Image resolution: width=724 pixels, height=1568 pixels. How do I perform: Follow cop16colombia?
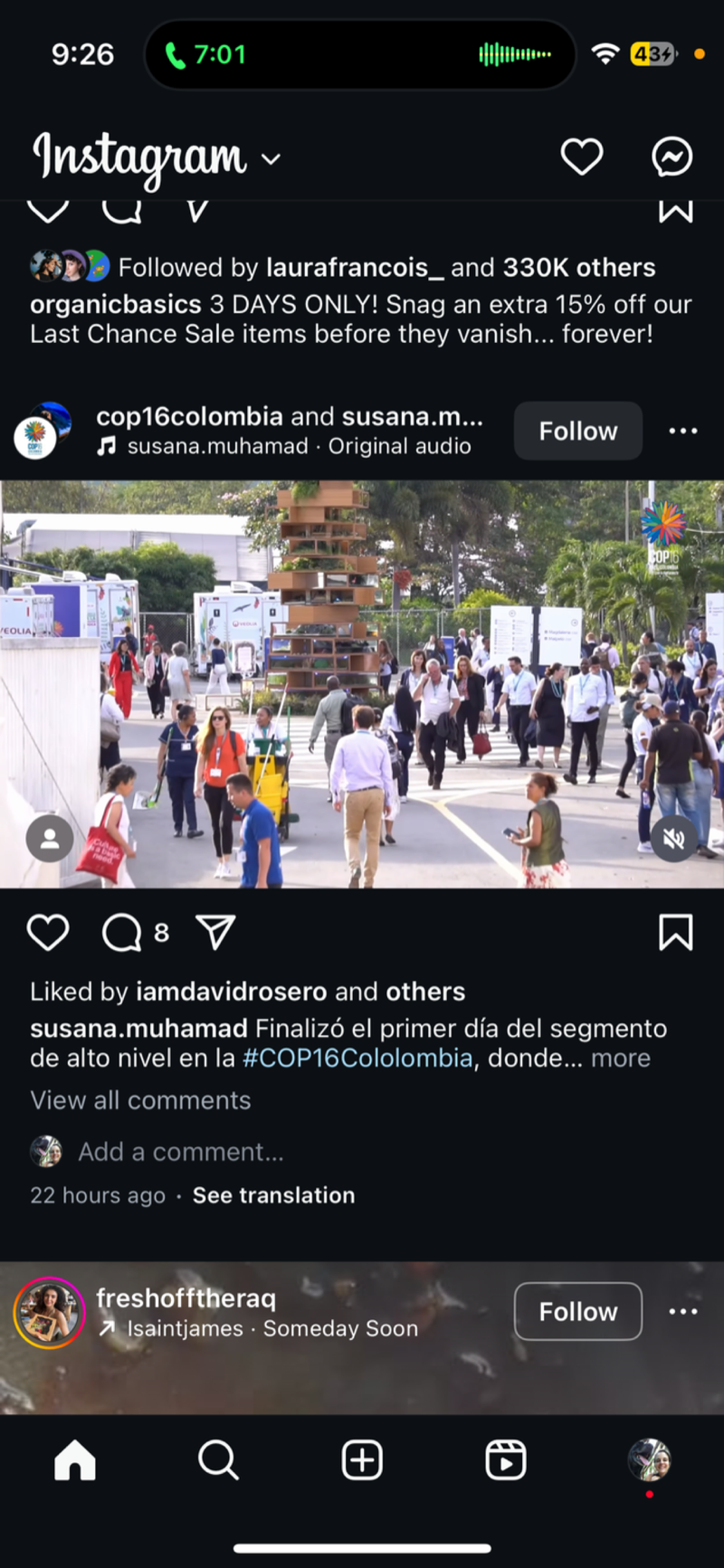pyautogui.click(x=578, y=431)
